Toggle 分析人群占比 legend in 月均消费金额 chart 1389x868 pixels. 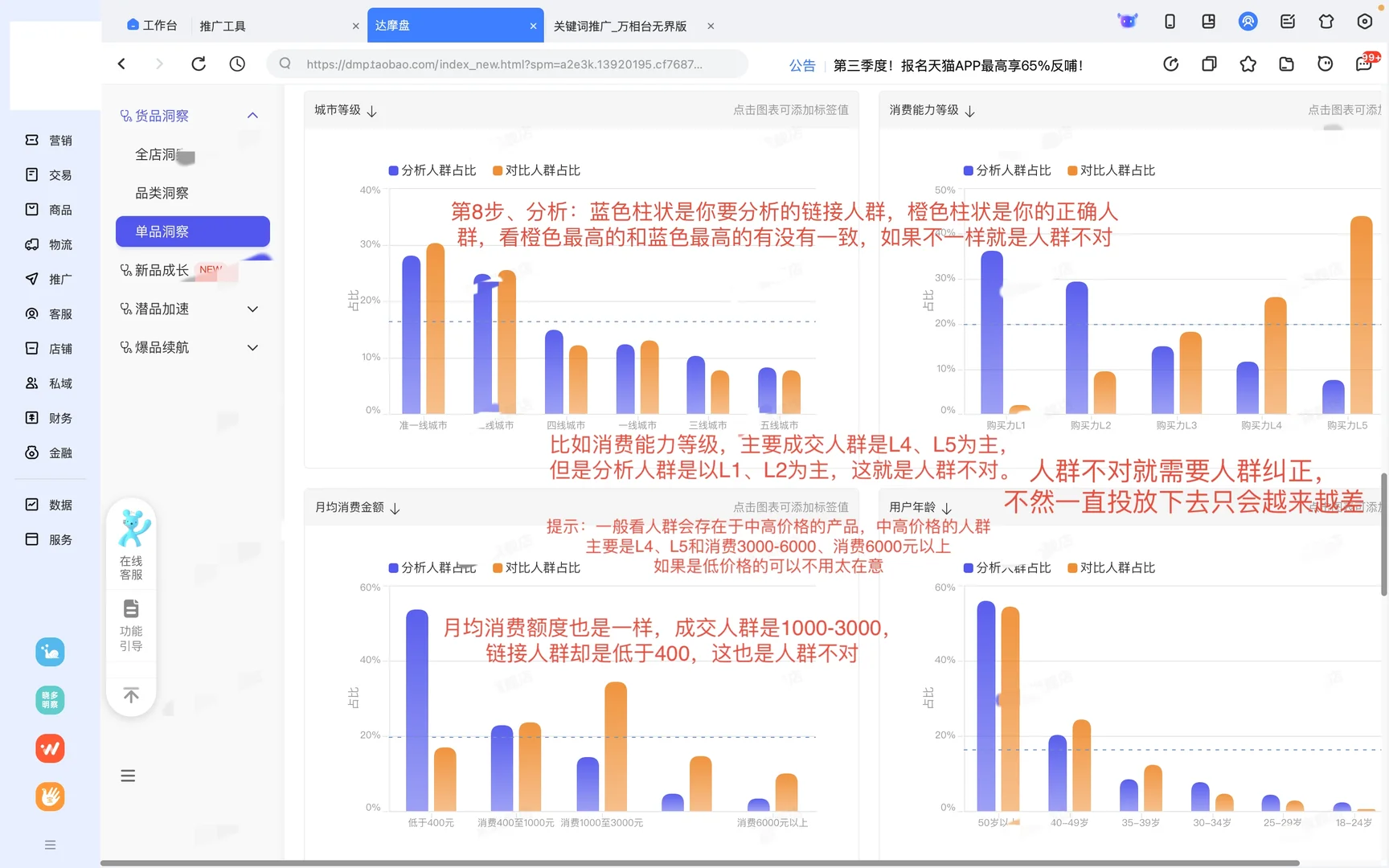432,567
